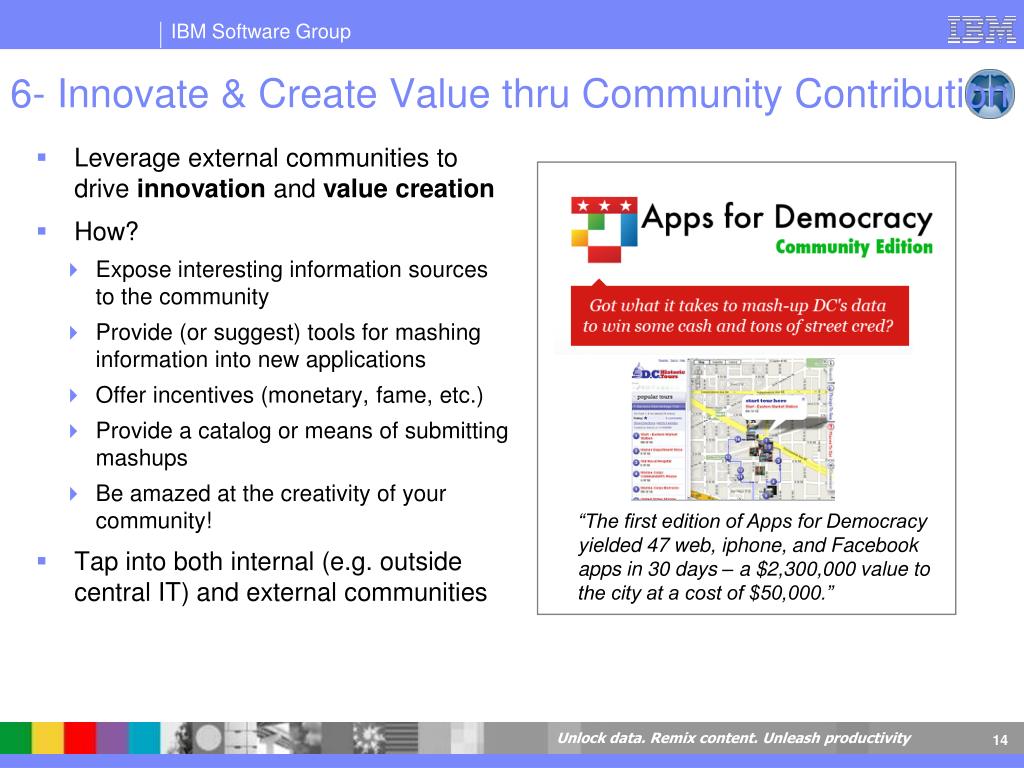The image size is (1024, 768).
Task: Click the round globe badge beside the title
Action: click(990, 94)
